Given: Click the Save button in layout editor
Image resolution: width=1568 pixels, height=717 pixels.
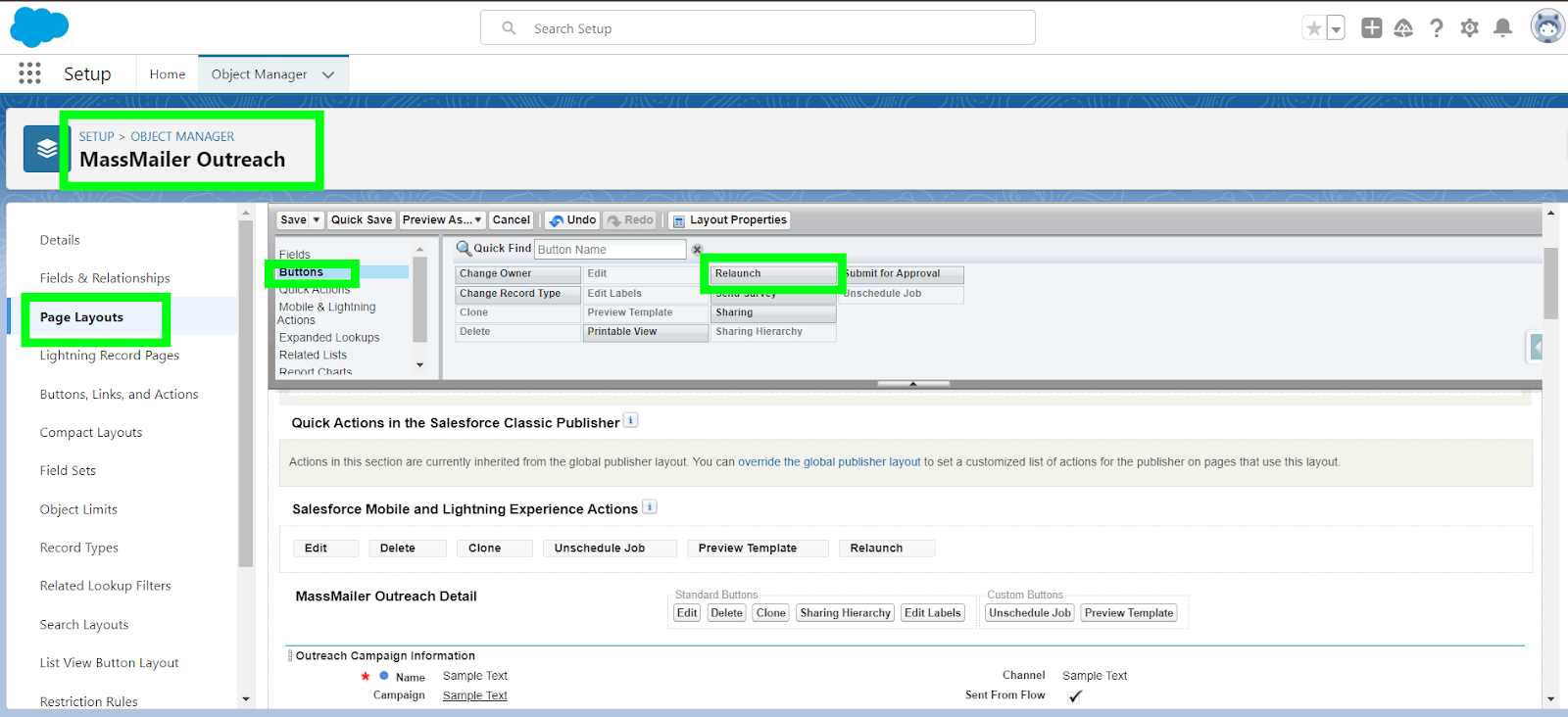Looking at the screenshot, I should pos(293,220).
